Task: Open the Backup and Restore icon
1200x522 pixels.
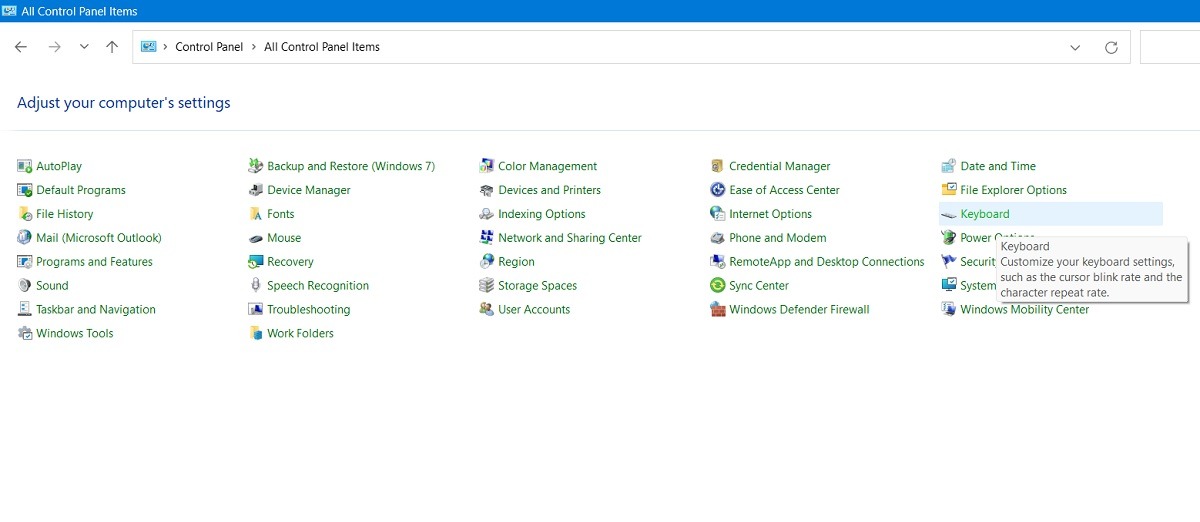Action: pos(256,166)
